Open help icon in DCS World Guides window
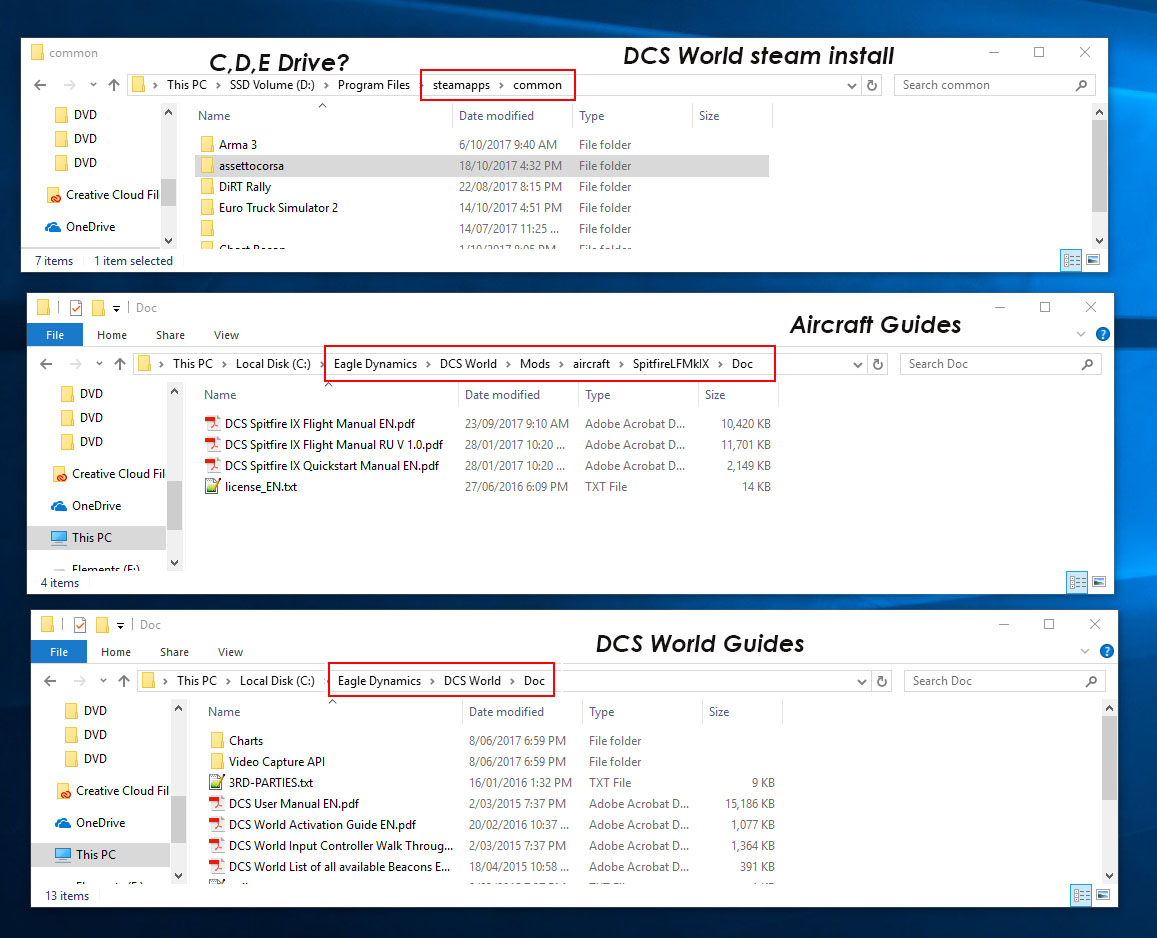 point(1106,651)
